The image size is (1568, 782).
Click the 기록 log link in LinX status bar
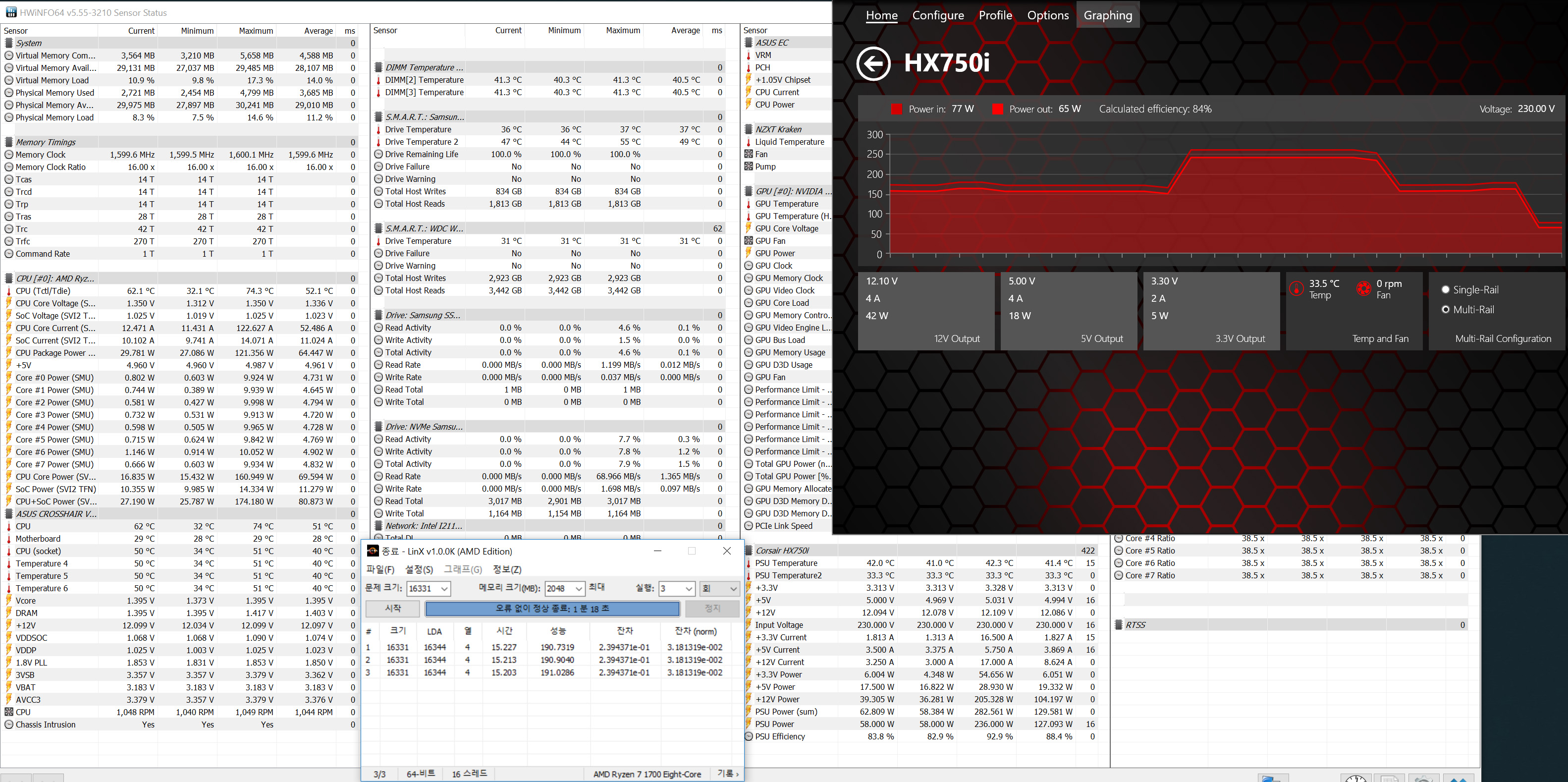coord(727,774)
